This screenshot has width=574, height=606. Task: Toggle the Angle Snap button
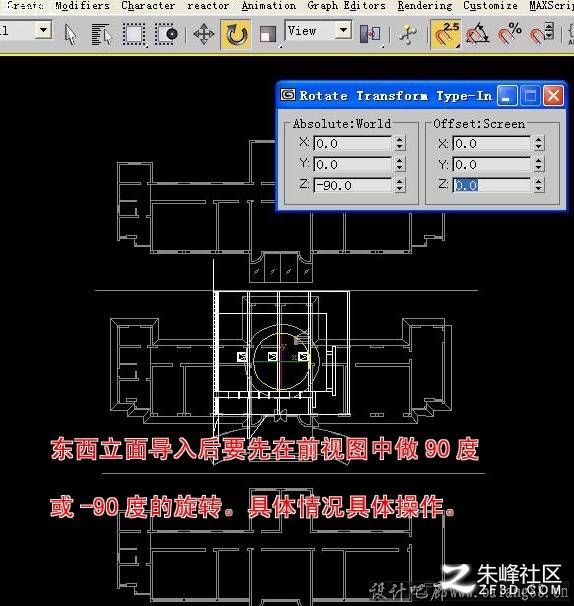[x=477, y=34]
